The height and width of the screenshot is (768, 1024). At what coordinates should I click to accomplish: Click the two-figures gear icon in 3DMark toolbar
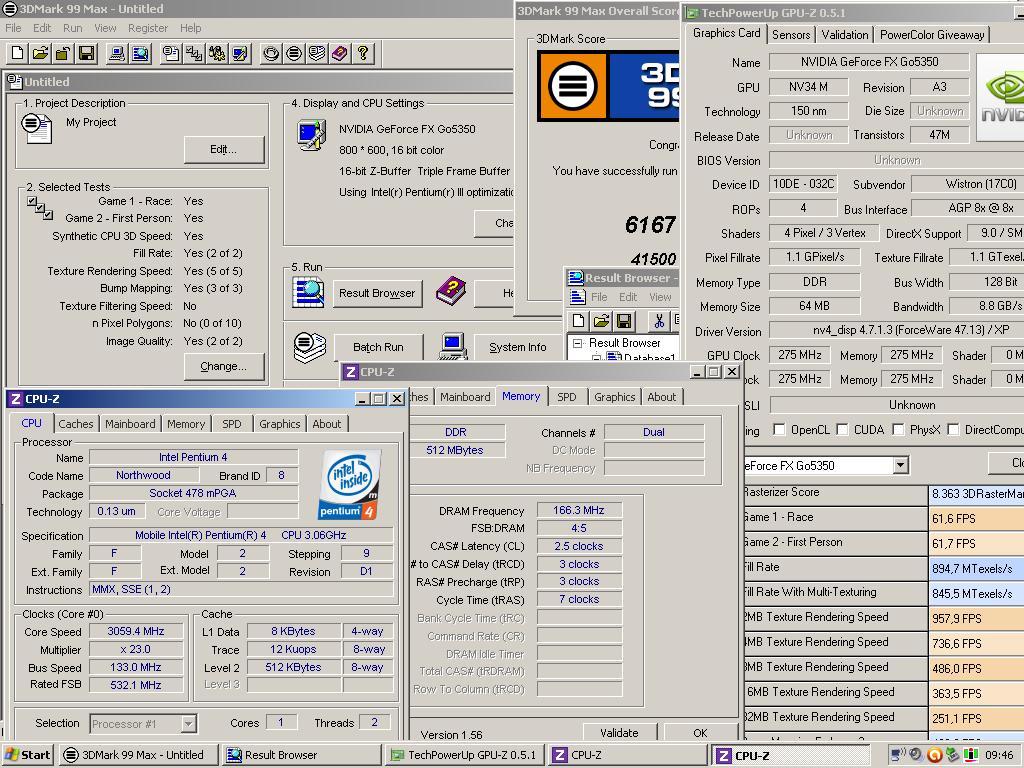pos(217,54)
